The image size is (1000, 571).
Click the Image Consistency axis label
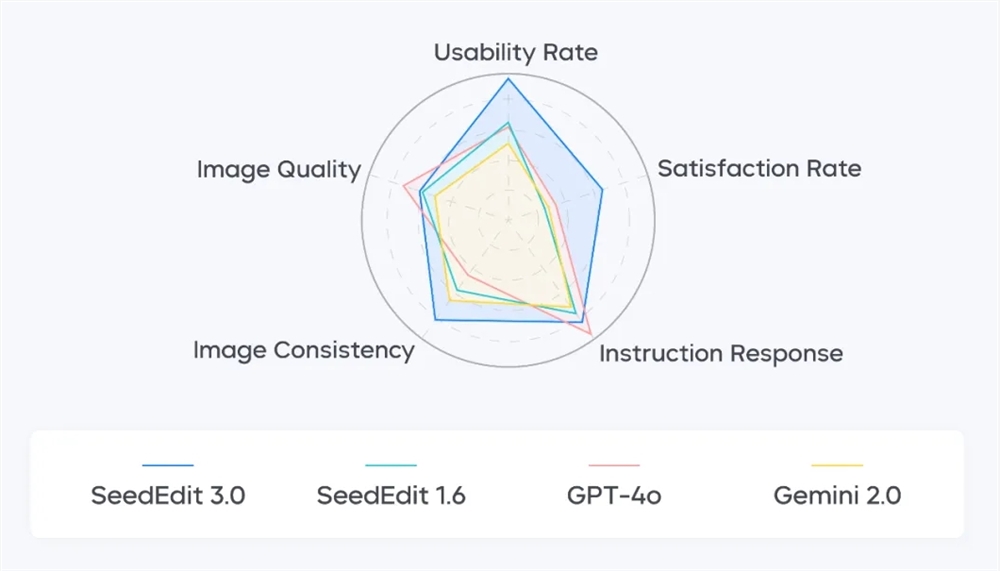click(303, 351)
